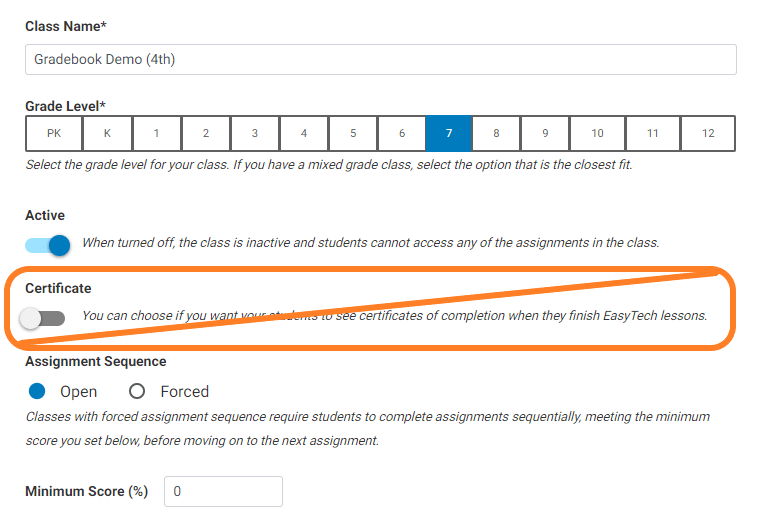This screenshot has height=526, width=759.
Task: Turn off the Active class toggle
Action: (x=47, y=245)
